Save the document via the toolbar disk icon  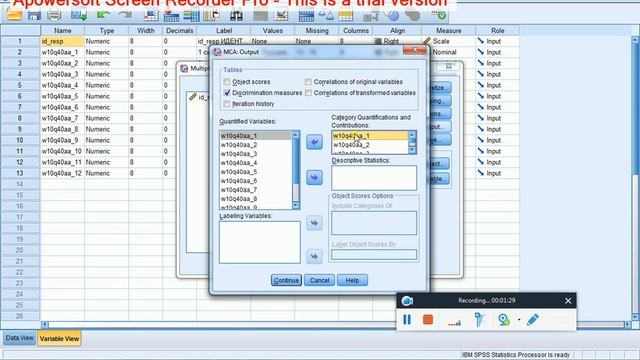click(34, 16)
